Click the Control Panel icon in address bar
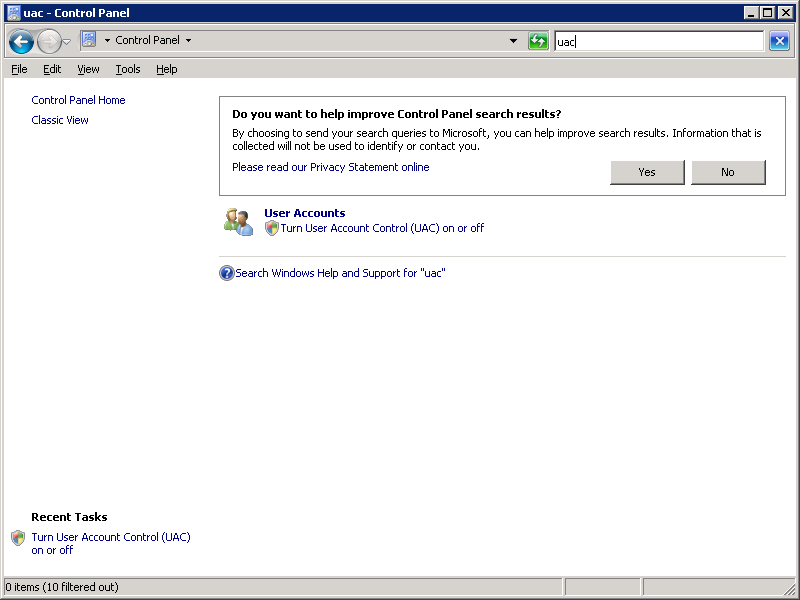The width and height of the screenshot is (800, 600). pos(88,40)
